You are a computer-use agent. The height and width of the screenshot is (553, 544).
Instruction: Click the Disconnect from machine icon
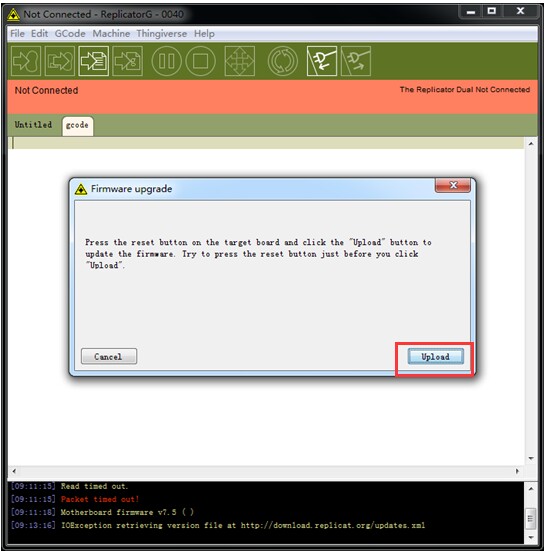(x=356, y=61)
